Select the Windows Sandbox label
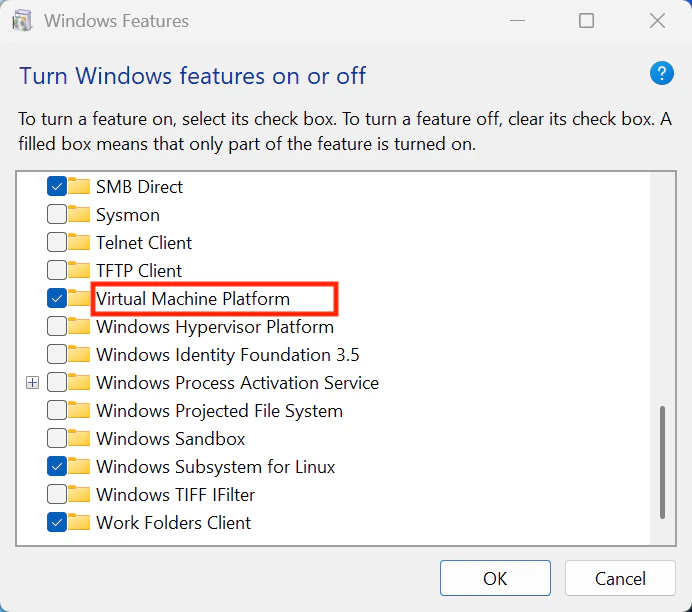 pyautogui.click(x=170, y=439)
